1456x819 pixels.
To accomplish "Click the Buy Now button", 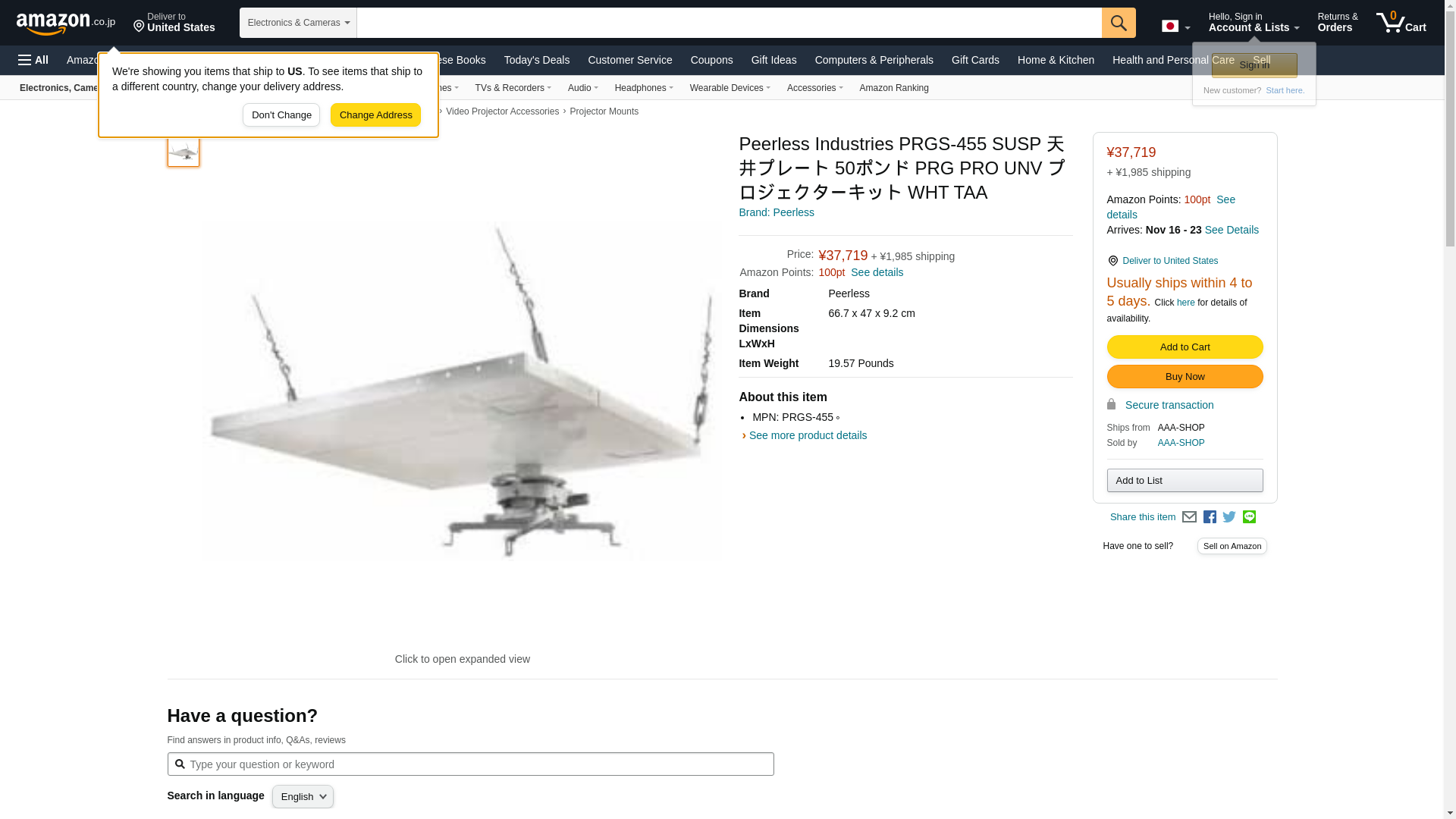I will coord(1185,377).
